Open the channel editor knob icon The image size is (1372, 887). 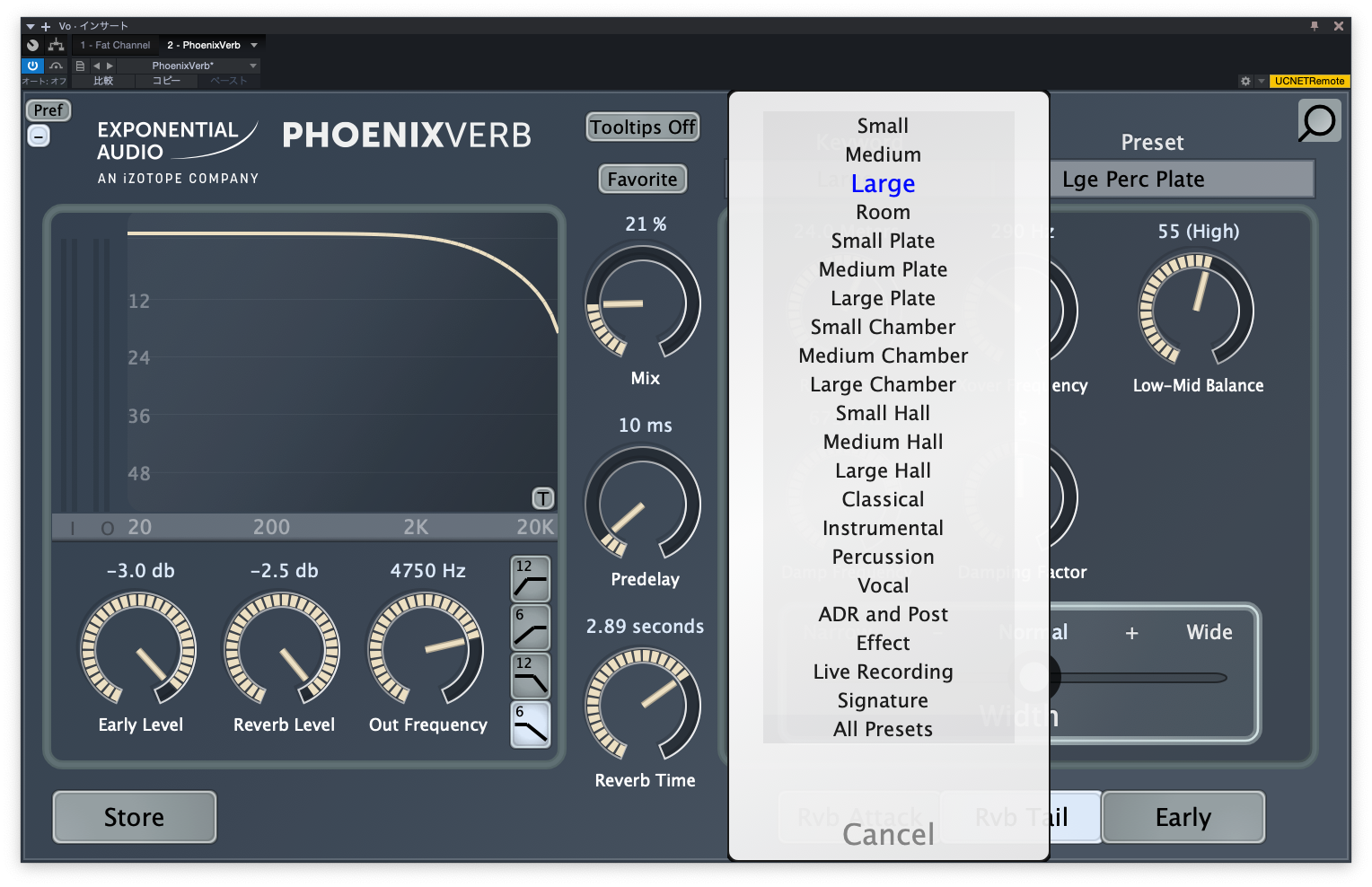click(33, 45)
